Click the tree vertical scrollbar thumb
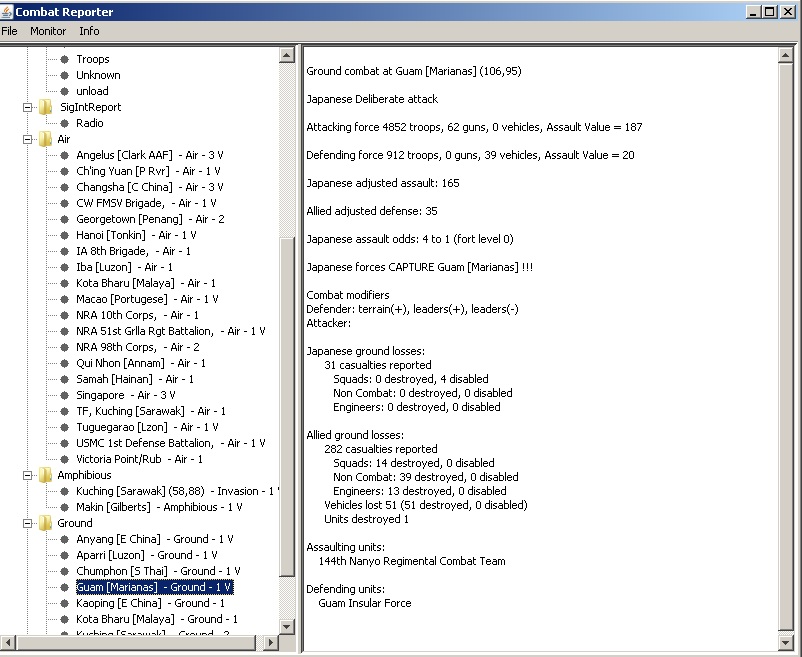Screen dimensions: 802x657 [287, 406]
